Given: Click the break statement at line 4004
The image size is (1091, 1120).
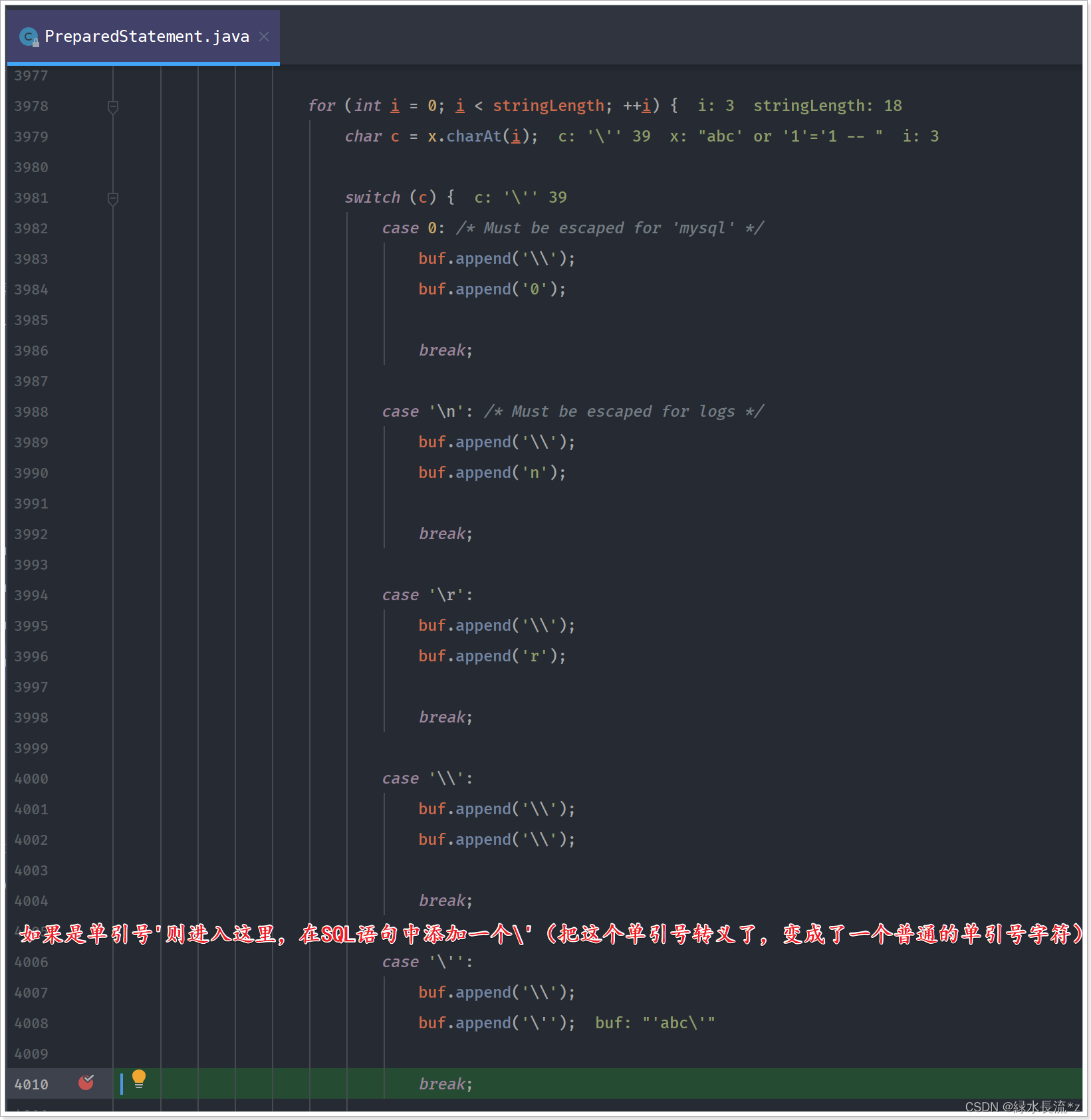Looking at the screenshot, I should (x=445, y=901).
